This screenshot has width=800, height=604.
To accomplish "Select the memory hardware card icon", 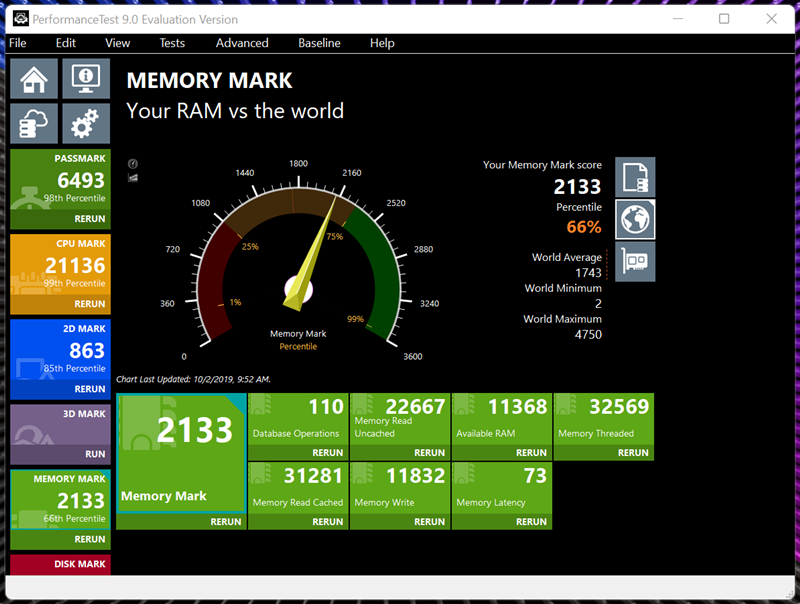I will (635, 262).
